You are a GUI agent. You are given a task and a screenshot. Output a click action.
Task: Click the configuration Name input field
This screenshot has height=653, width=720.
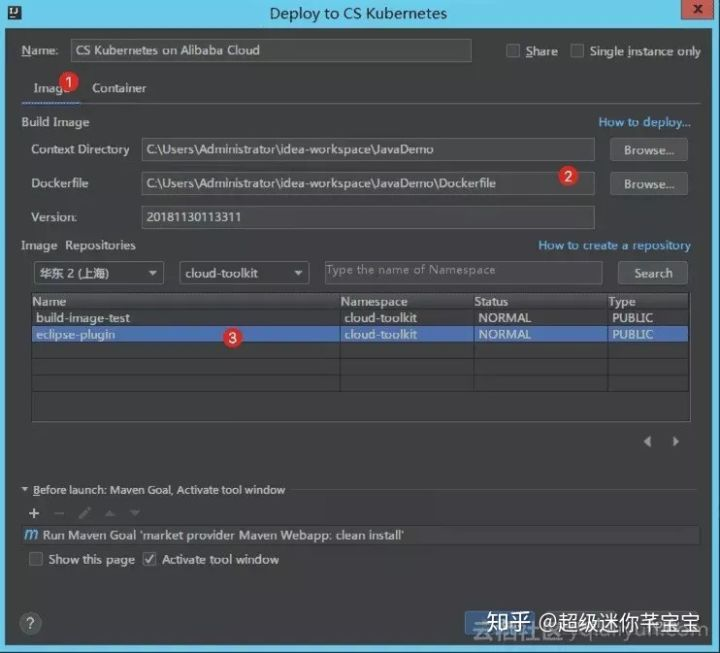coord(271,50)
